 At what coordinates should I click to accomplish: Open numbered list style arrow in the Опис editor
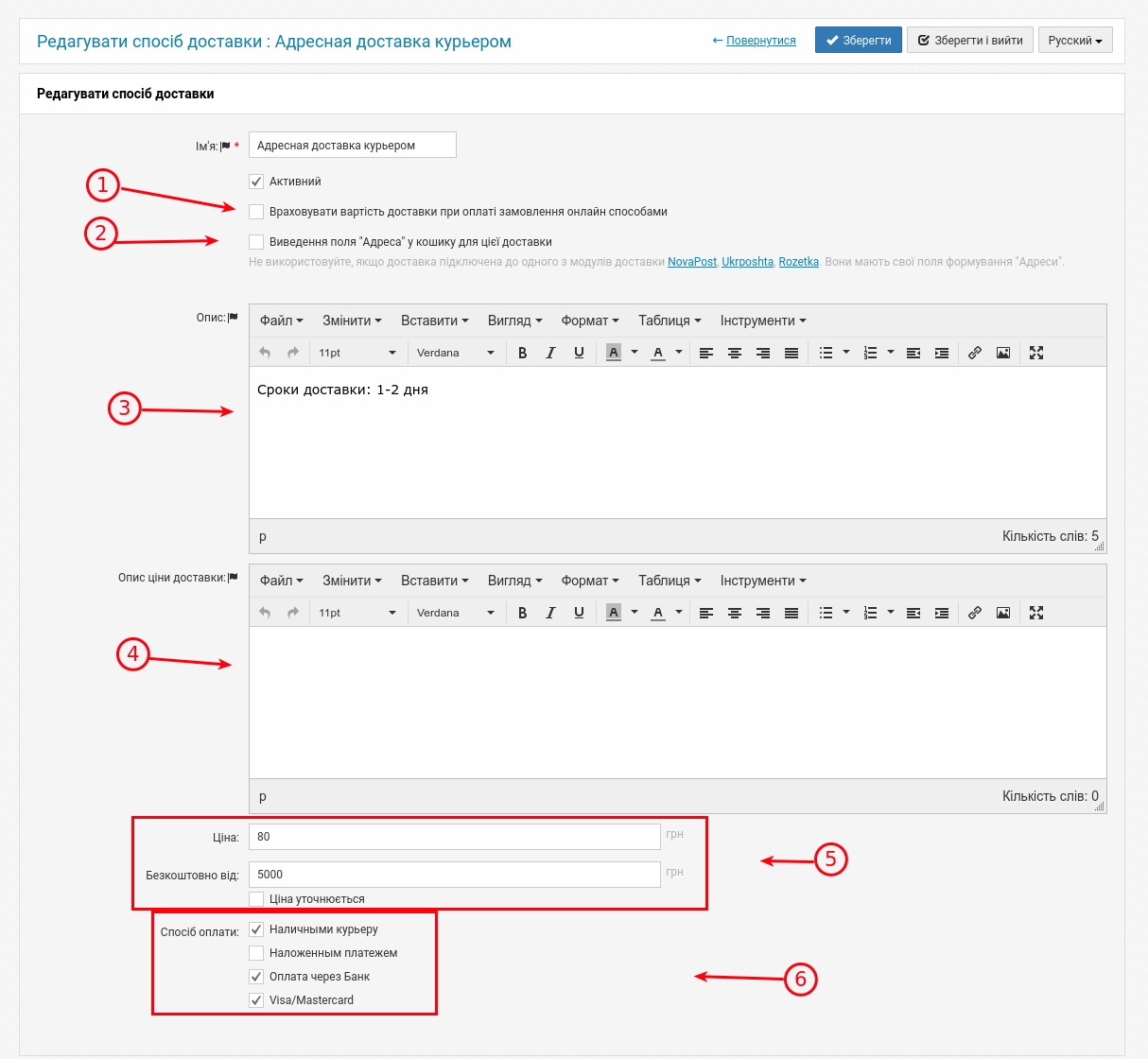(891, 353)
